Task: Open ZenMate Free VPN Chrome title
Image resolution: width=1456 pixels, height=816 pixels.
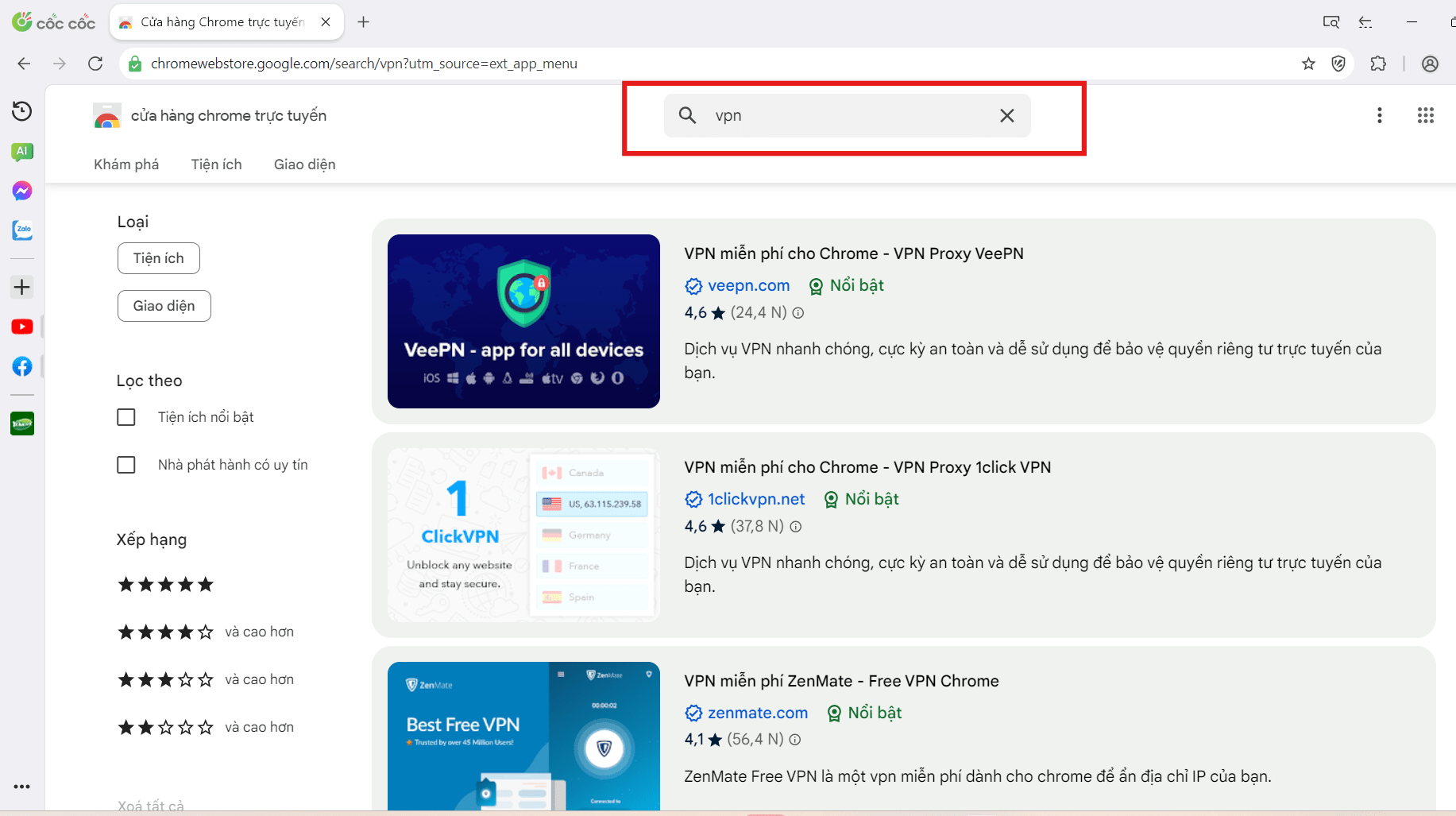Action: click(x=841, y=681)
